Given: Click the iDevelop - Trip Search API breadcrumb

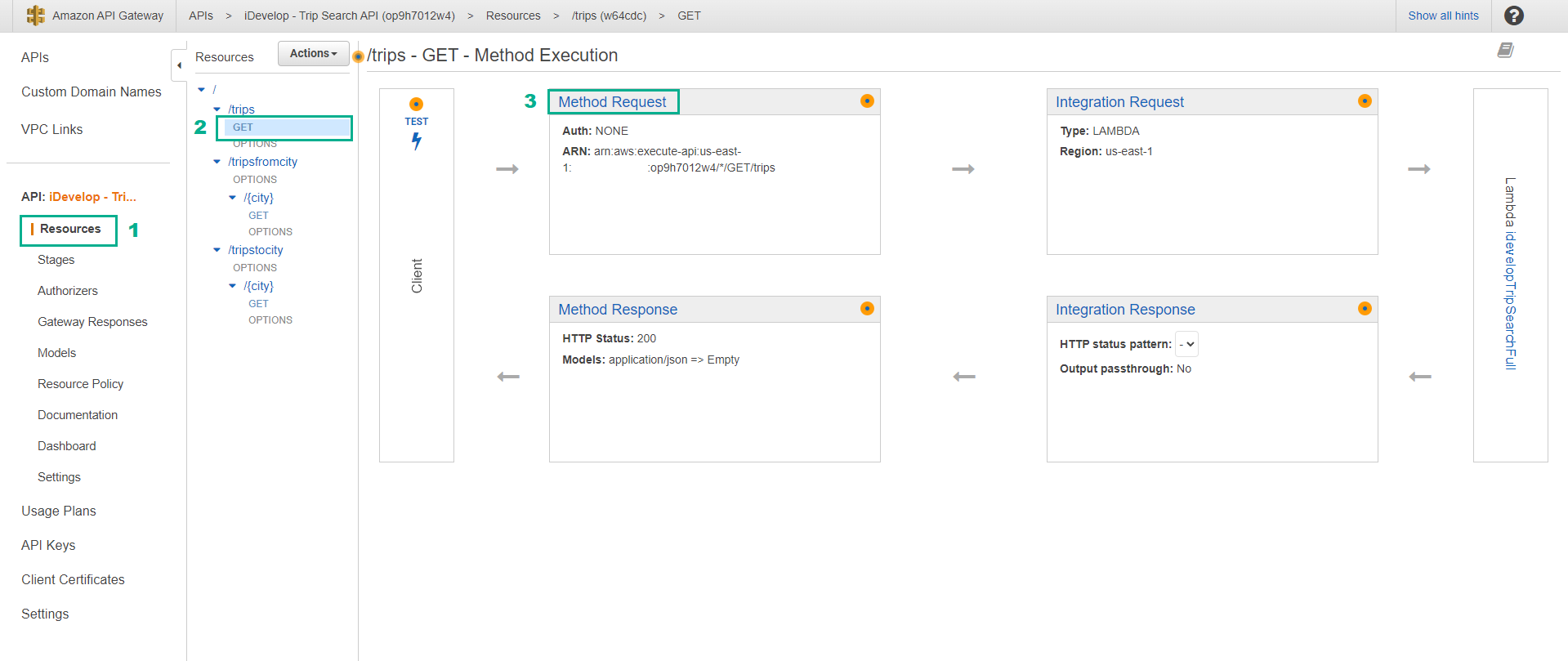Looking at the screenshot, I should 350,16.
